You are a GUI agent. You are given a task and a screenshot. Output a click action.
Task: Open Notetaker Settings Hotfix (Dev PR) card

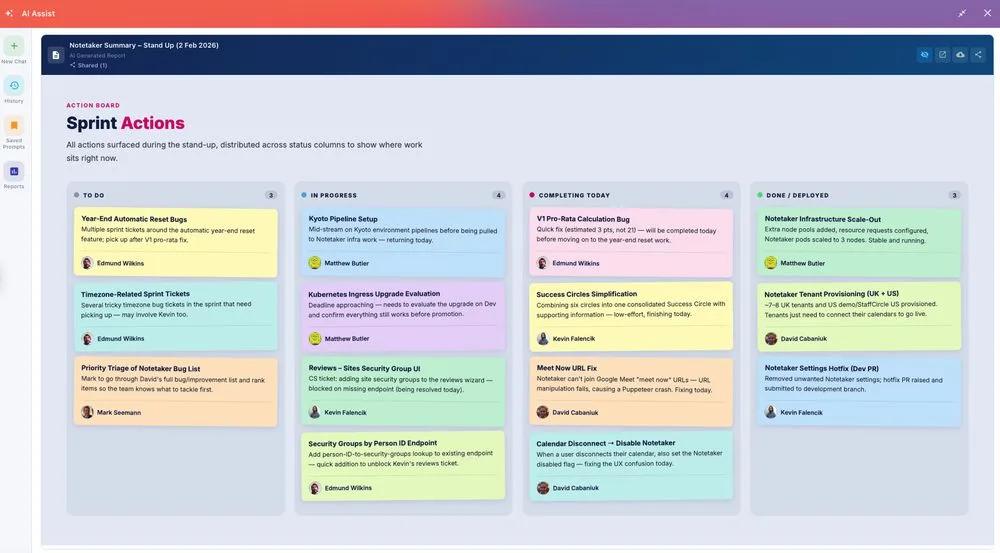tap(859, 391)
